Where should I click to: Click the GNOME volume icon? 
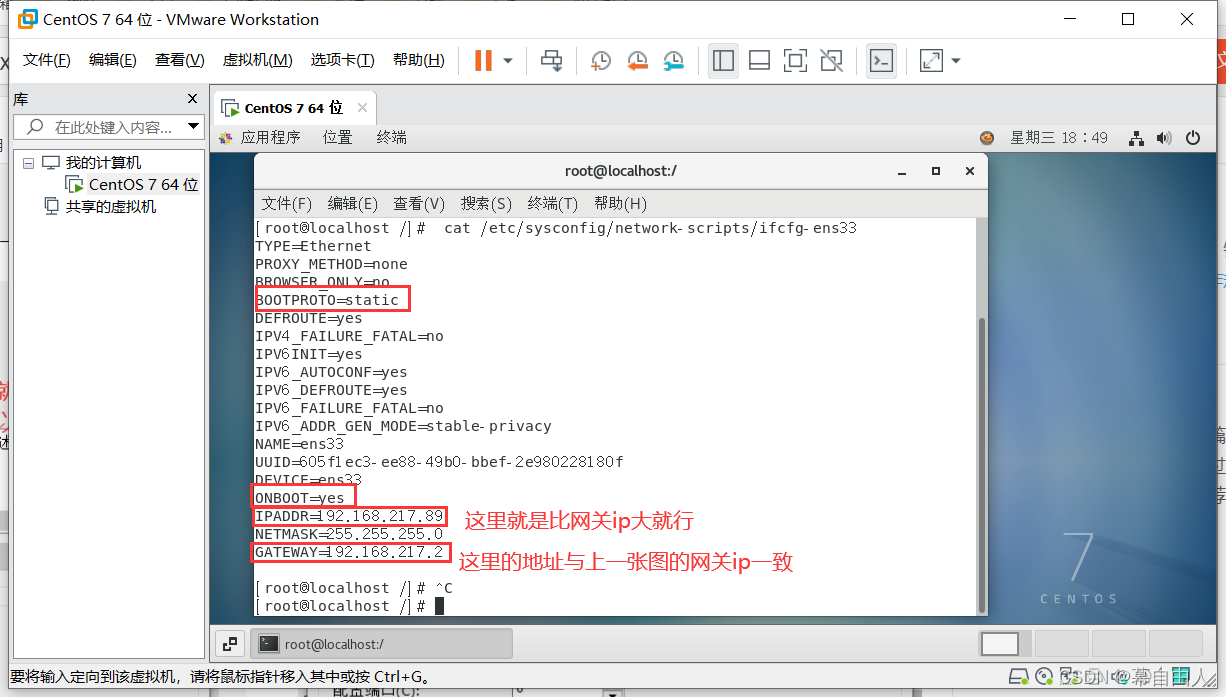pyautogui.click(x=1163, y=138)
